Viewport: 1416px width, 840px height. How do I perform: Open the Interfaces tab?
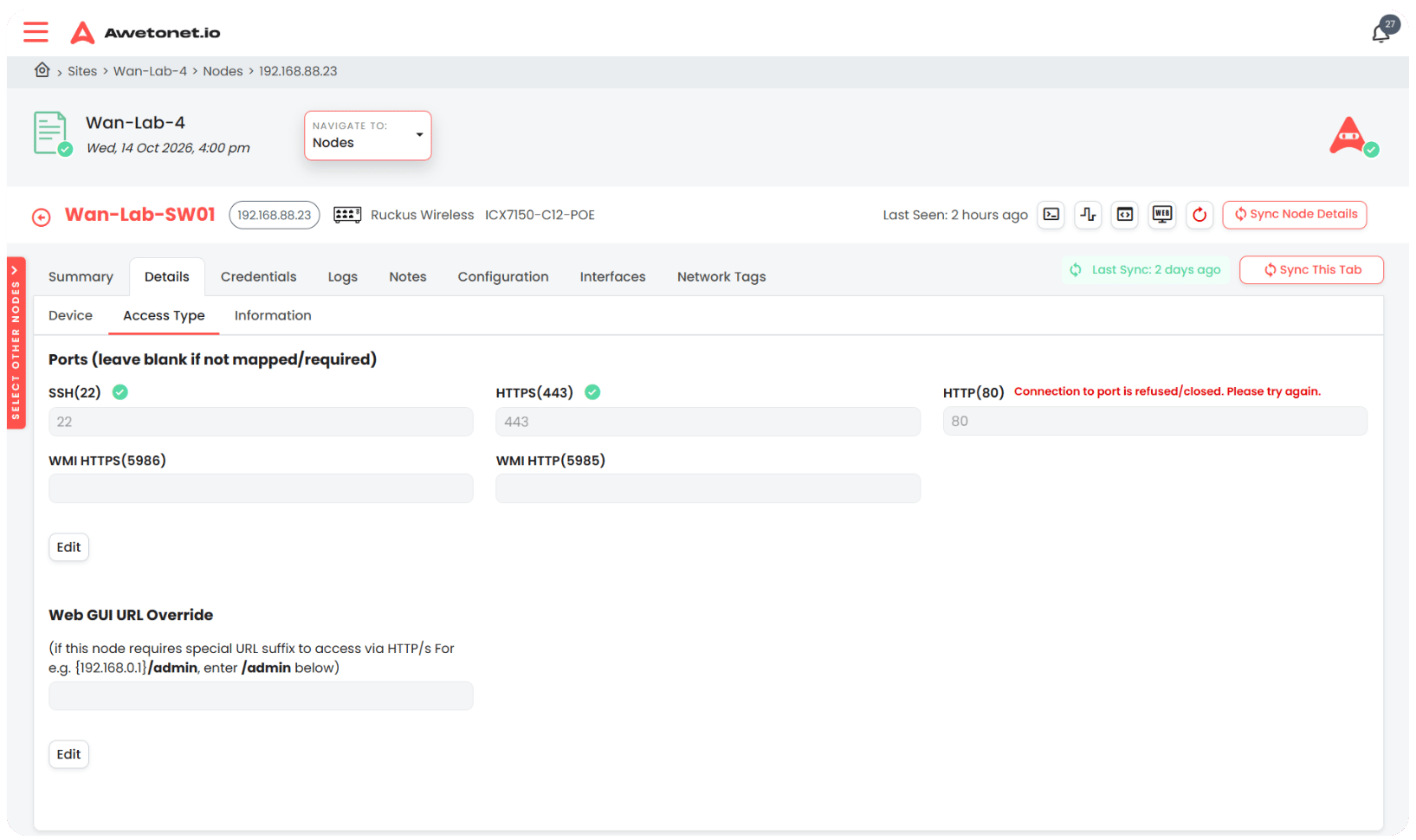[x=612, y=276]
